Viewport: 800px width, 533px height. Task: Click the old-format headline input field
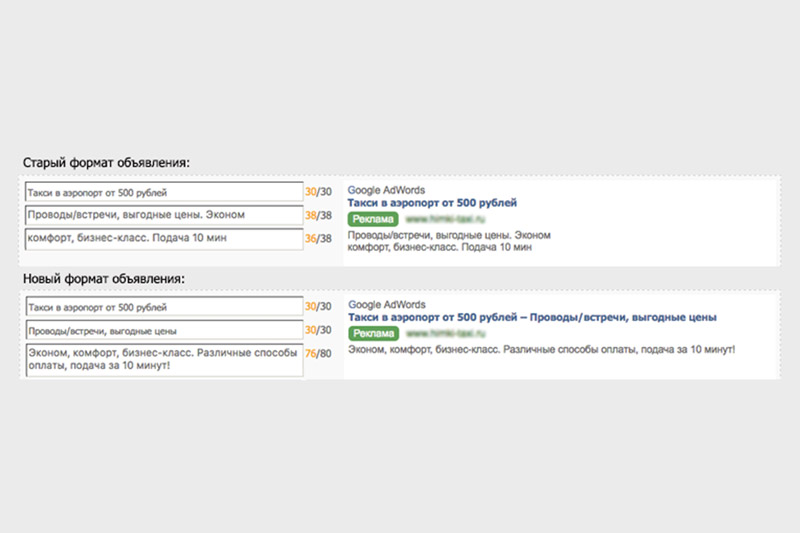click(163, 191)
